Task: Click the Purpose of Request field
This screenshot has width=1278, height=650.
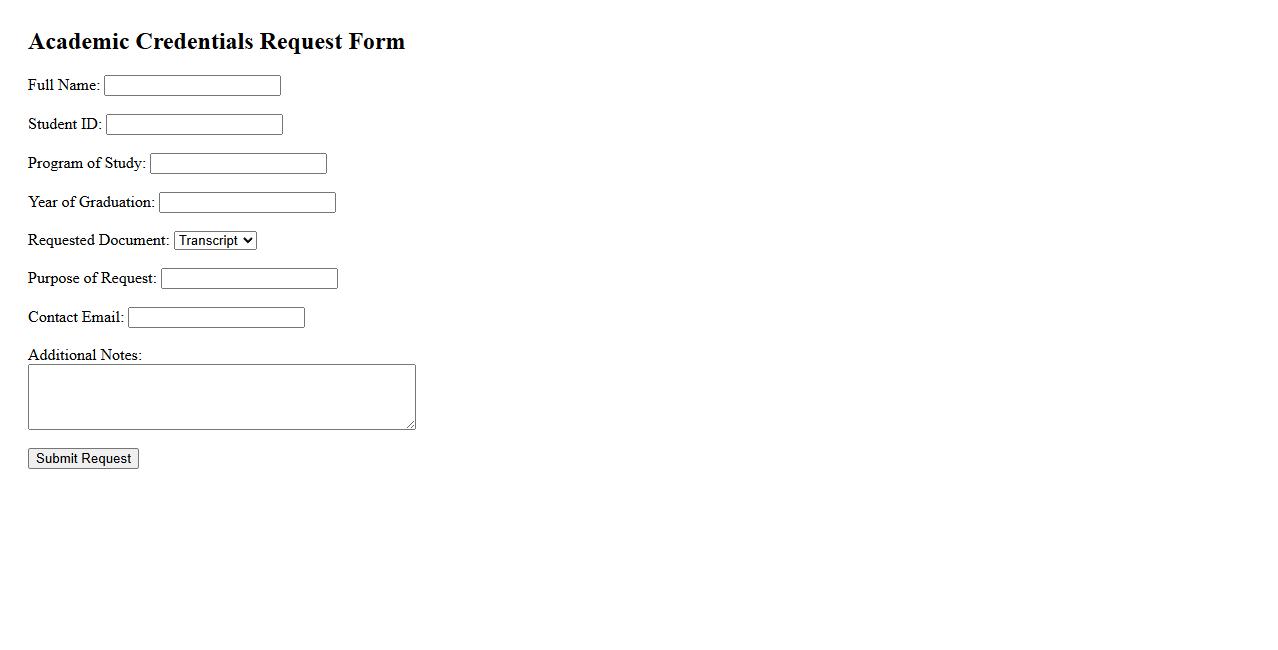Action: tap(249, 279)
